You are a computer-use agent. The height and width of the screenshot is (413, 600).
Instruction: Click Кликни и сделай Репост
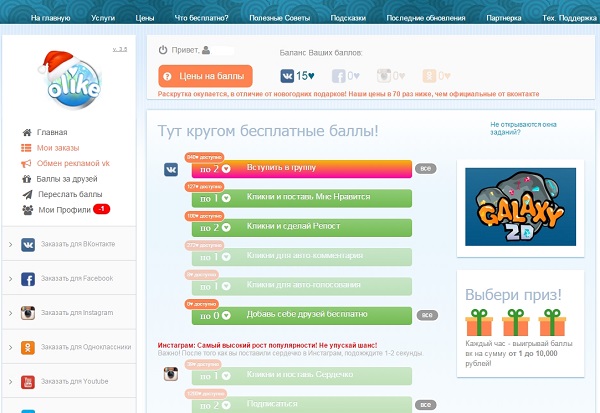[x=302, y=227]
